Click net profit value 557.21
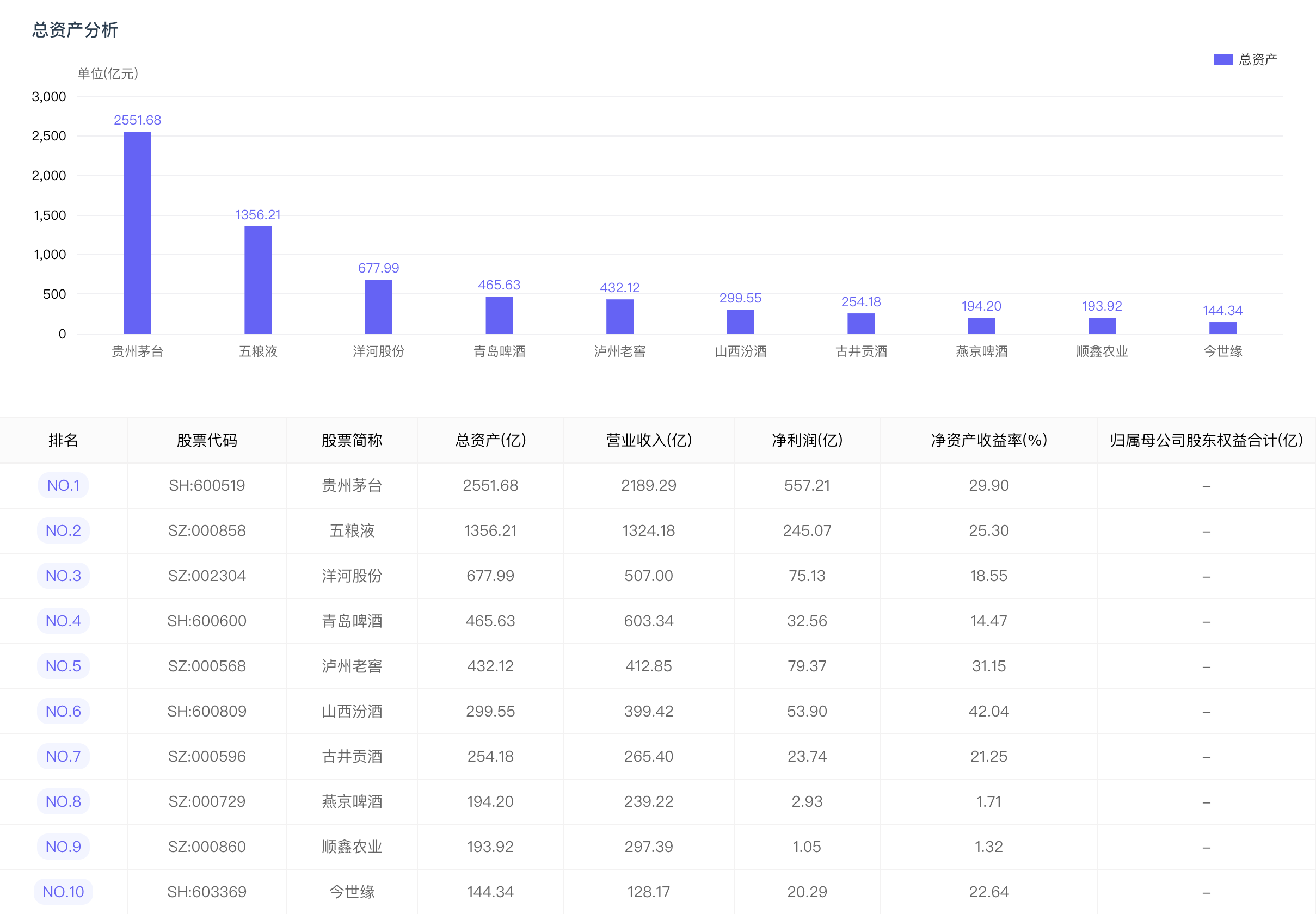This screenshot has height=914, width=1316. pyautogui.click(x=807, y=486)
